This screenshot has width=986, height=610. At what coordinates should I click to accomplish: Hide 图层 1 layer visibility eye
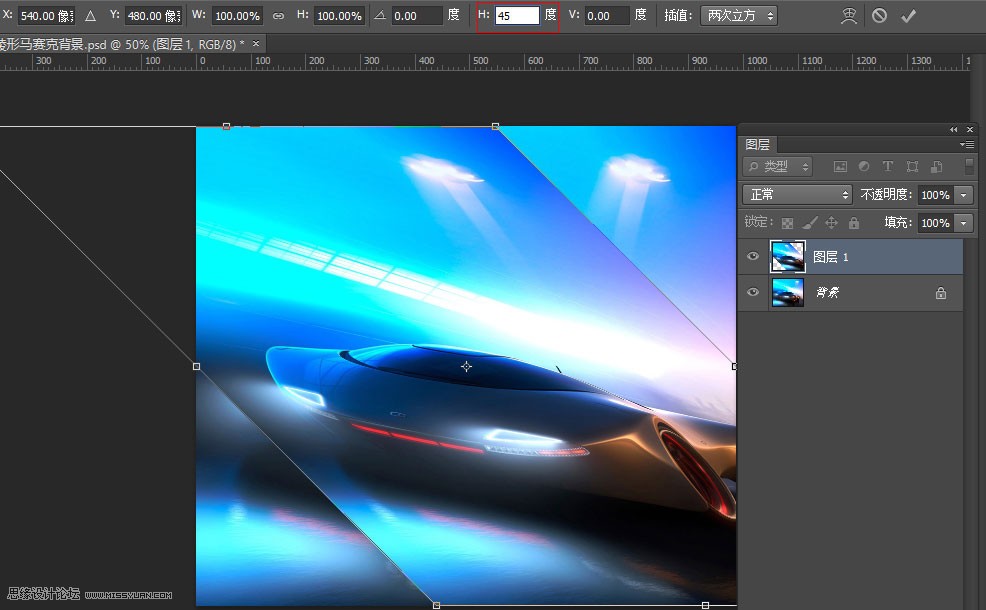click(x=753, y=256)
